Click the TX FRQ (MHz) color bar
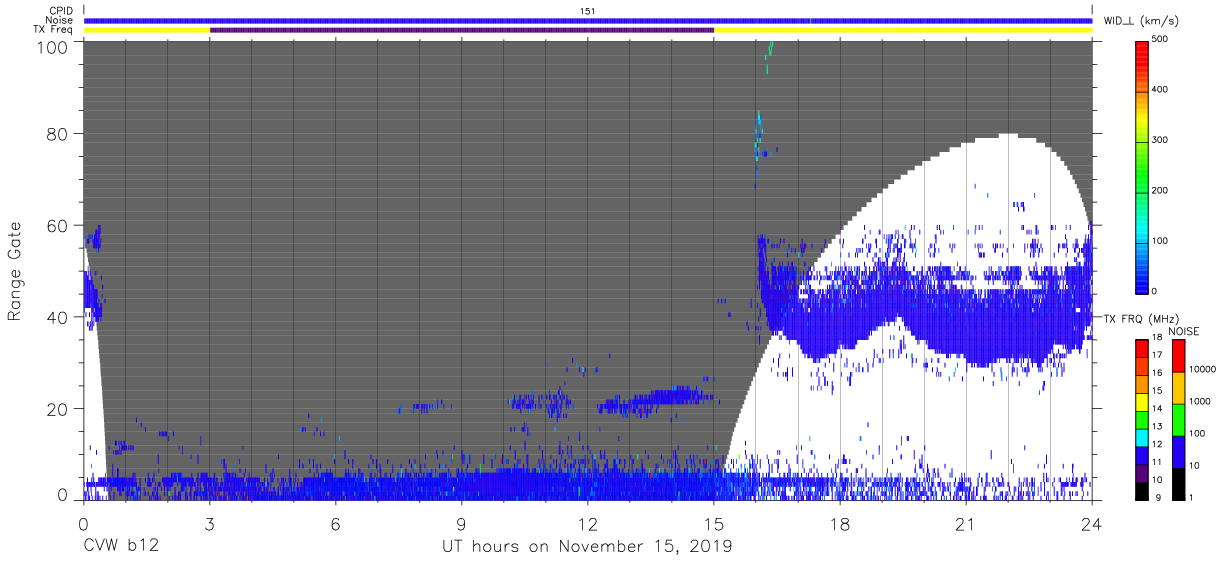Image resolution: width=1228 pixels, height=567 pixels. (x=1142, y=420)
